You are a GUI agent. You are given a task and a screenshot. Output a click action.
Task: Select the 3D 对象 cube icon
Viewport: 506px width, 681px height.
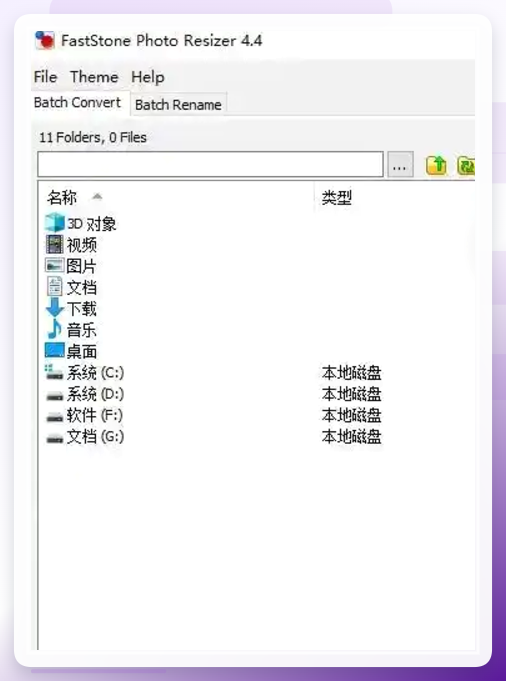point(55,223)
